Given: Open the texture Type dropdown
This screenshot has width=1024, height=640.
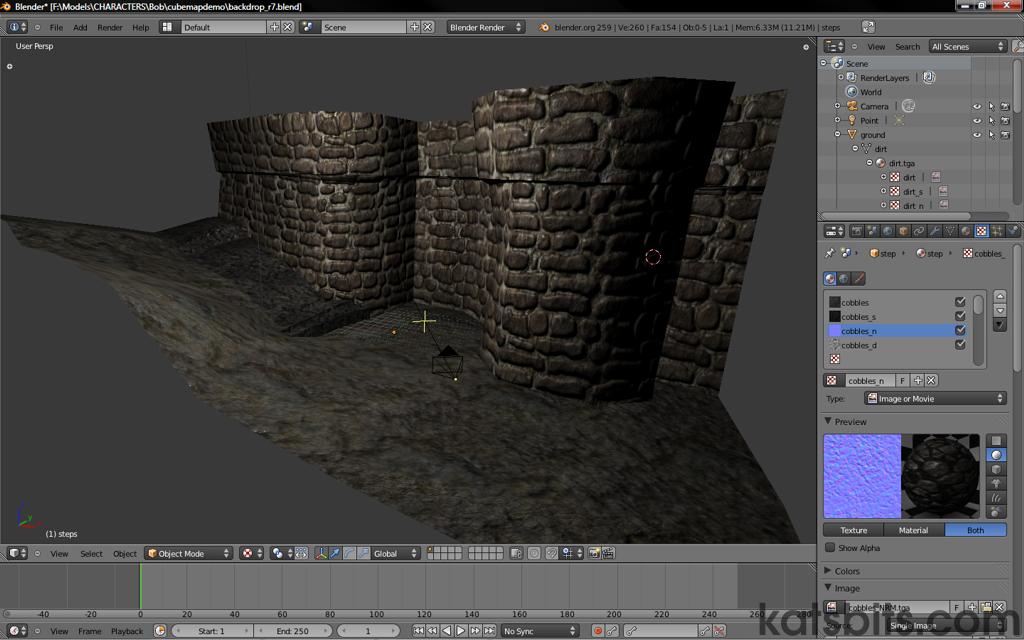Looking at the screenshot, I should pyautogui.click(x=935, y=398).
